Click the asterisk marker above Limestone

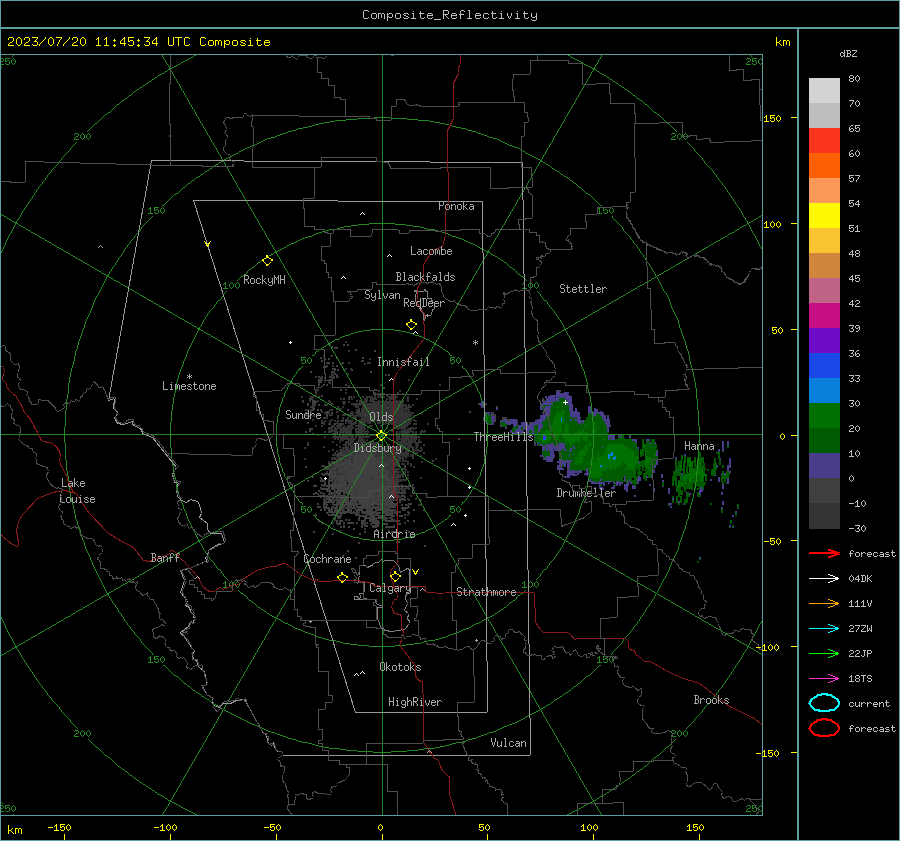[x=189, y=377]
